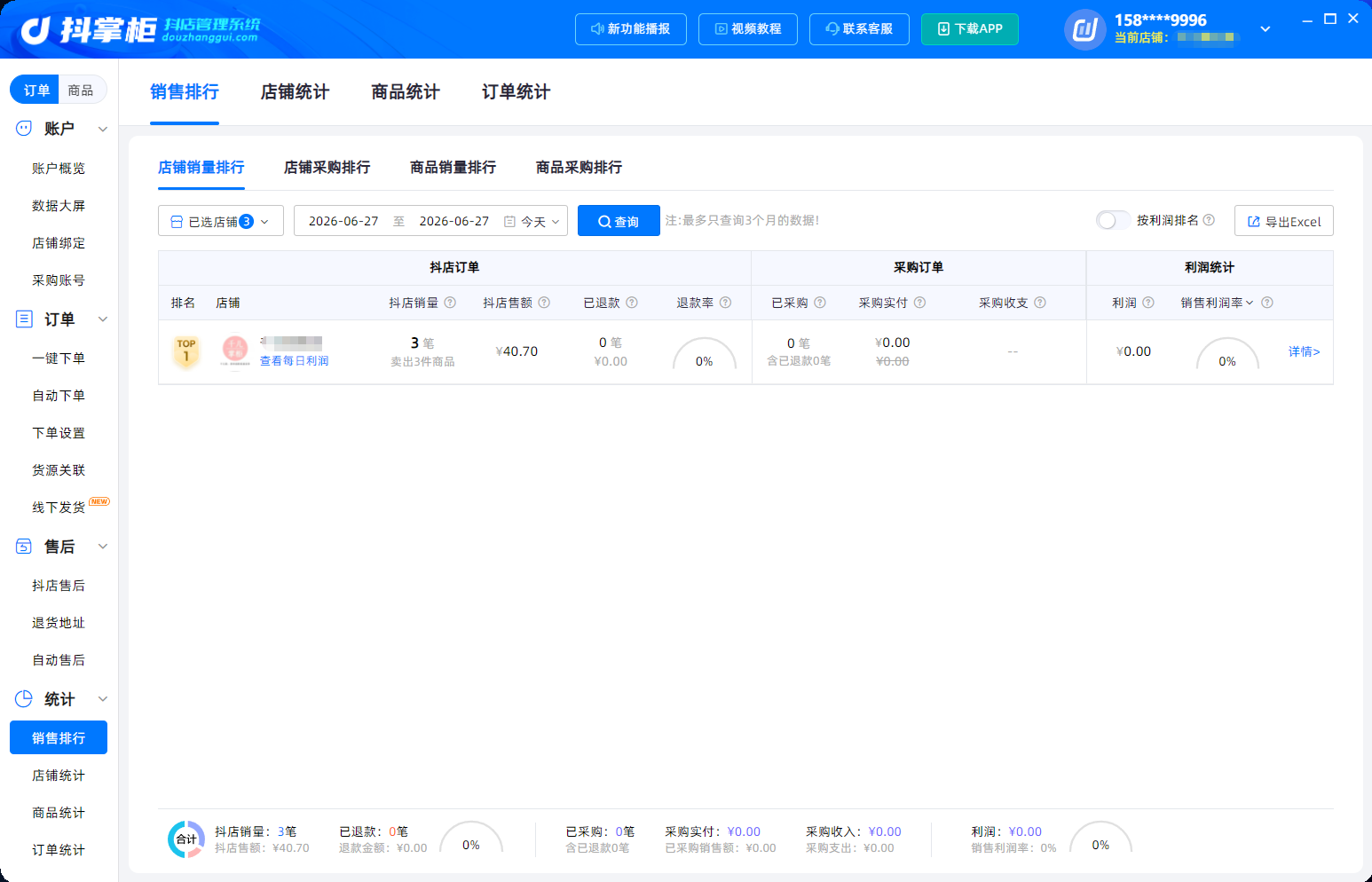The width and height of the screenshot is (1372, 882).
Task: Click the 订单 section icon in sidebar
Action: coord(24,319)
